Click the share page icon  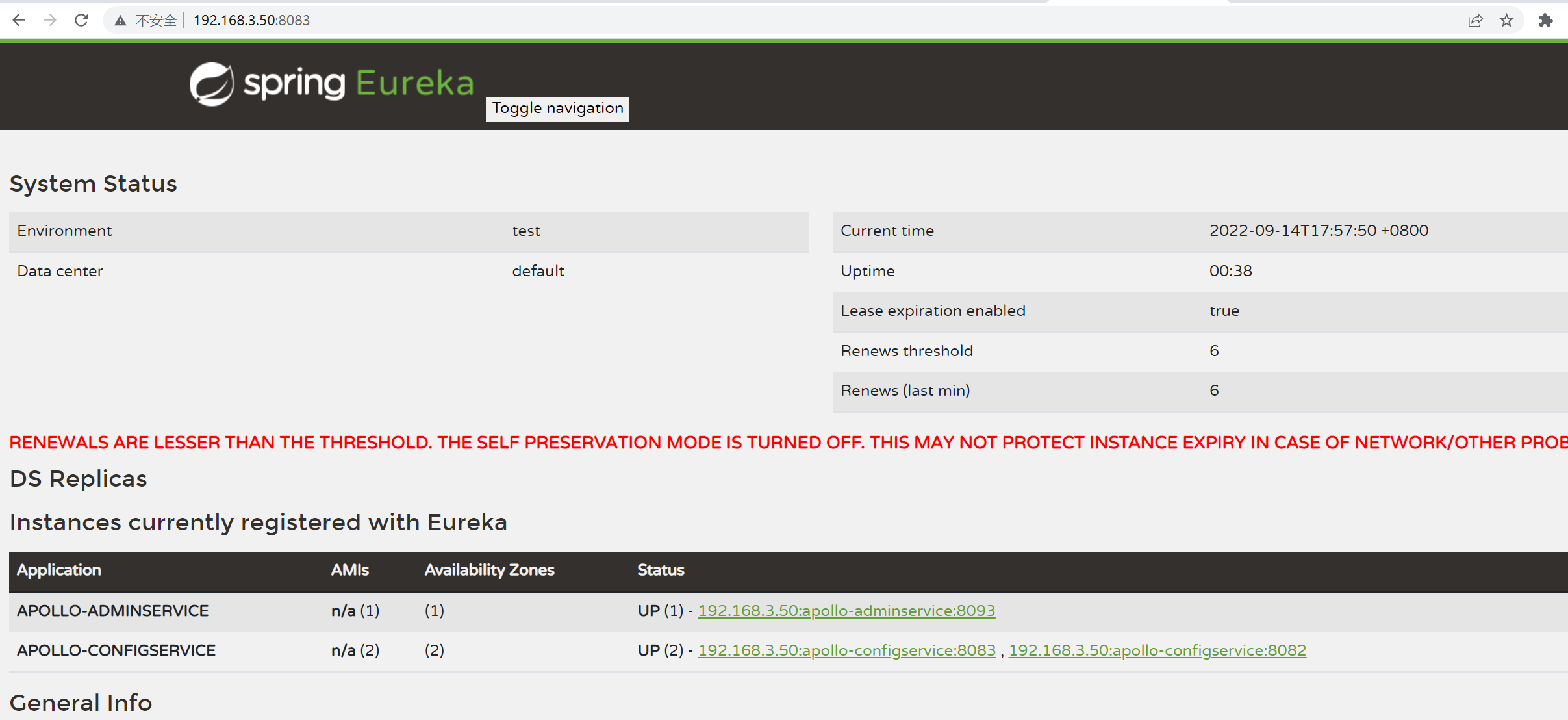1475,20
